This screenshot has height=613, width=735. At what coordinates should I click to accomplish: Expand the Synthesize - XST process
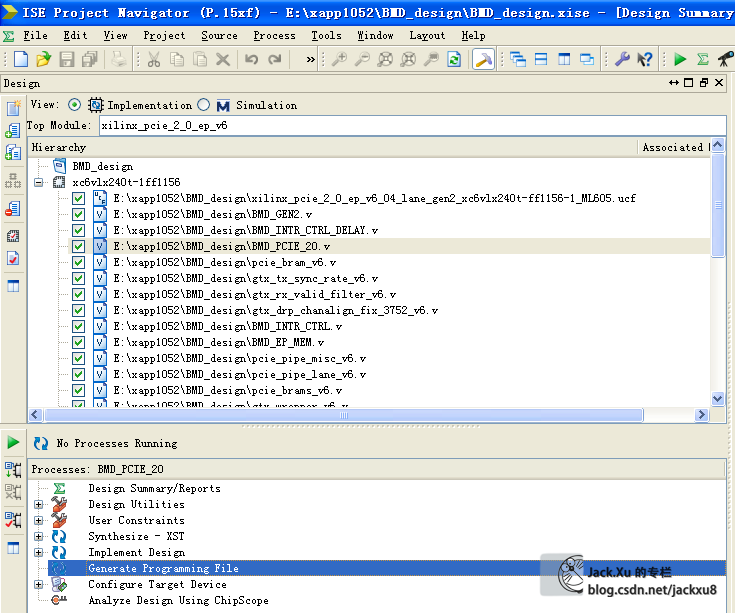pyautogui.click(x=38, y=536)
